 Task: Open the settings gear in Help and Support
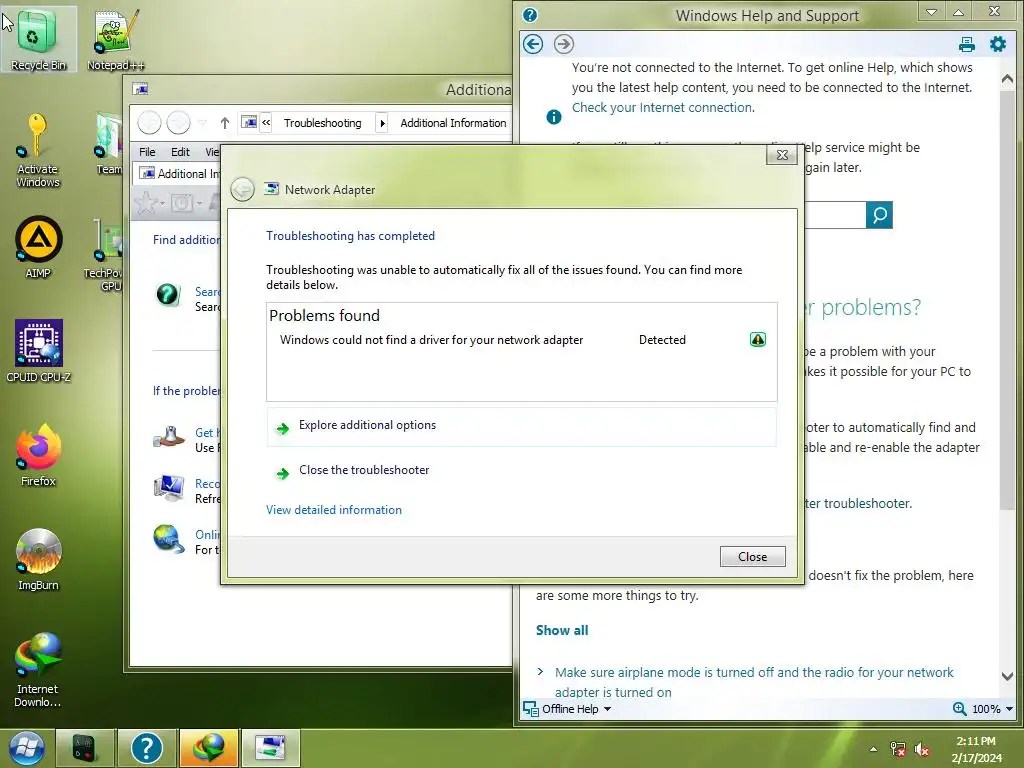click(x=998, y=44)
